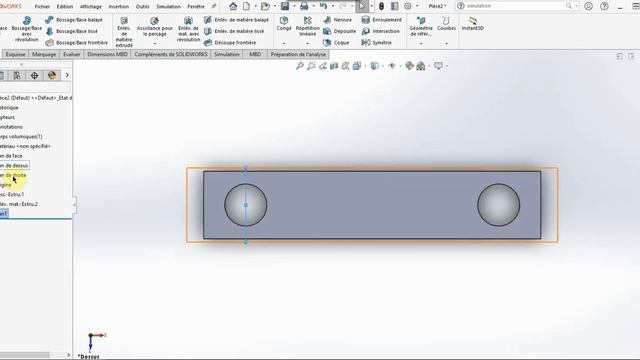
Task: Open the Fichier menu
Action: [x=42, y=7]
